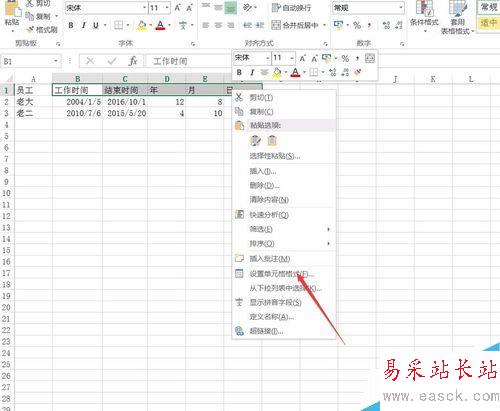Click the decrease font size A in ribbon
Screen dimensions: 500x411
coord(189,8)
